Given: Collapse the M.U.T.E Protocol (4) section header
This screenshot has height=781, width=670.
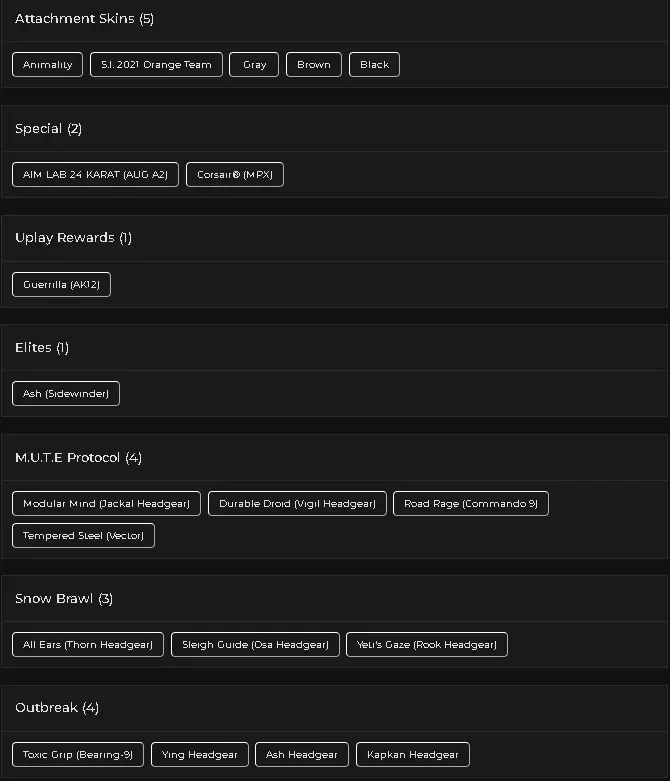Looking at the screenshot, I should (x=79, y=458).
